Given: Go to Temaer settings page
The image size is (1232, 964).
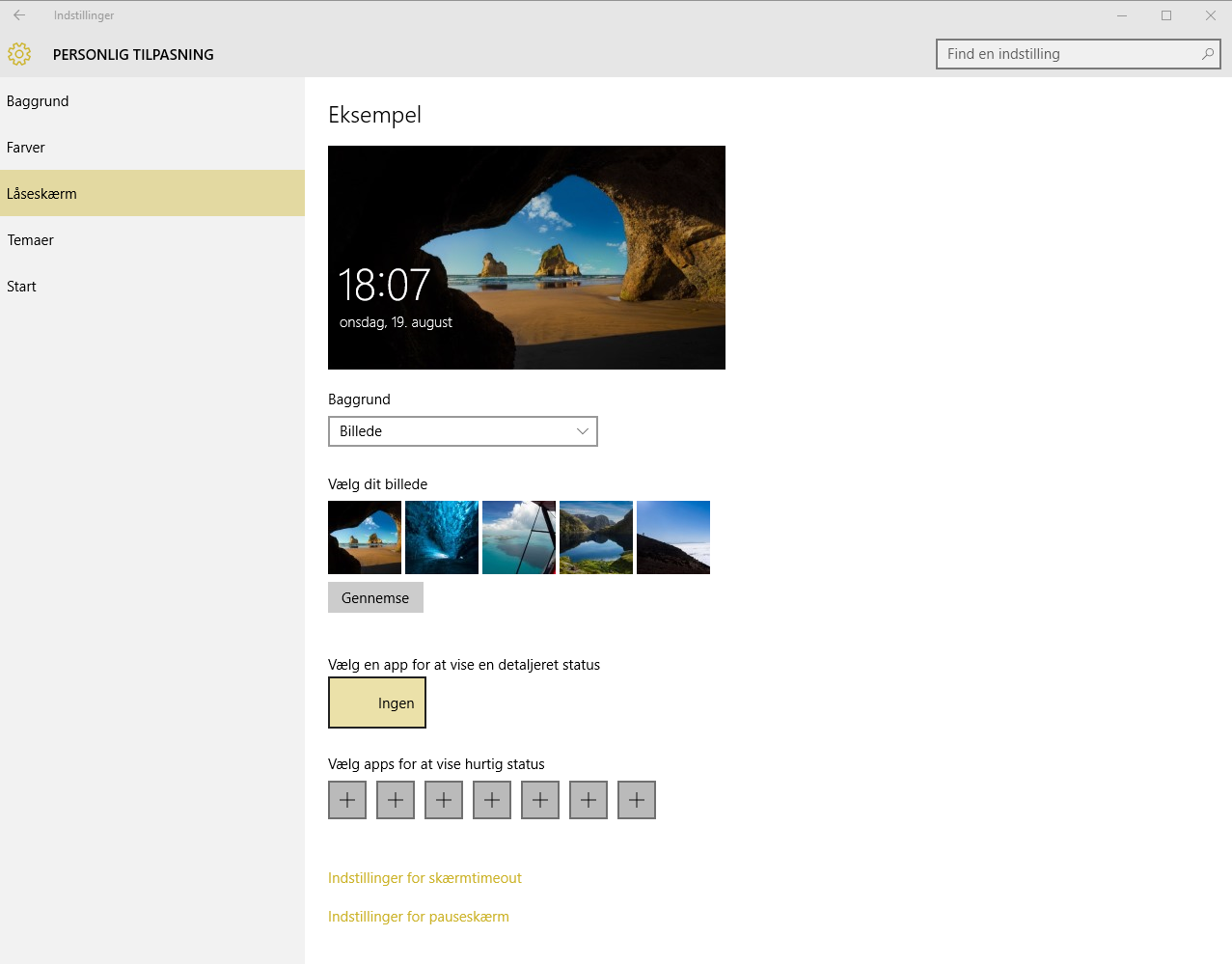Looking at the screenshot, I should click(152, 240).
